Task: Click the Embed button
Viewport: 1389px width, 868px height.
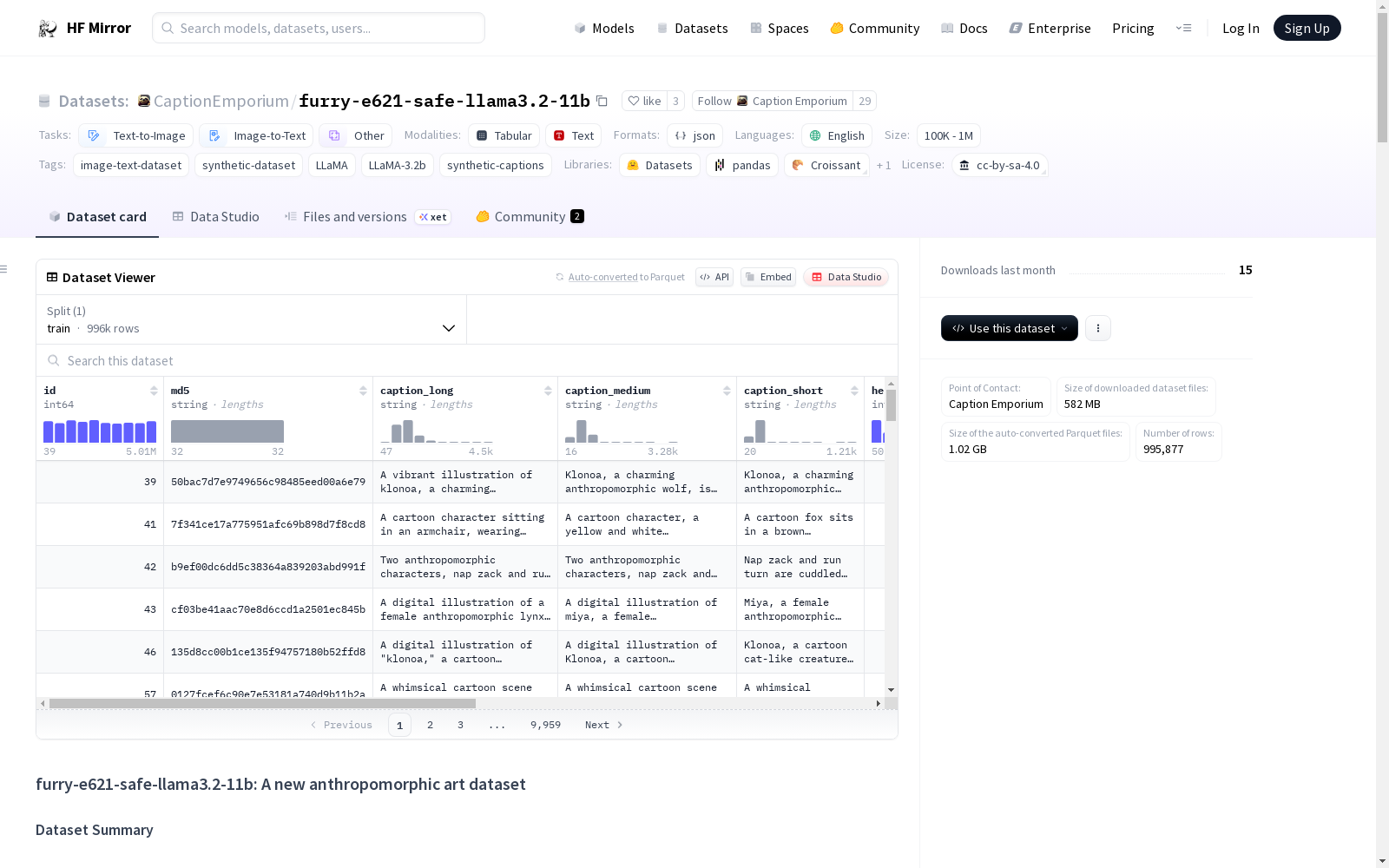Action: 768,277
